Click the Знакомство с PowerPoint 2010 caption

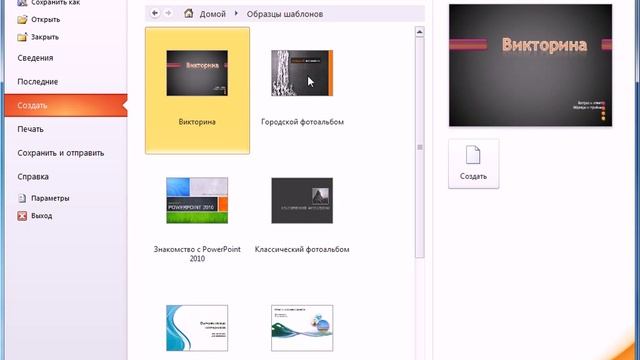[197, 254]
